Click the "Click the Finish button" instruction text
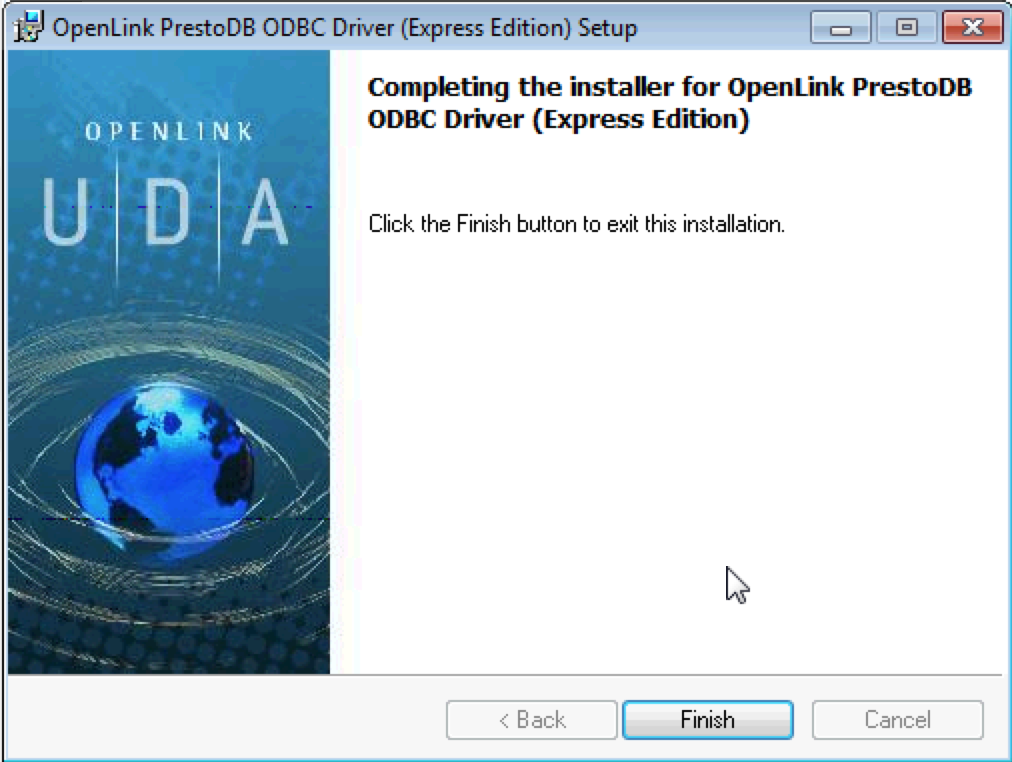Screen dimensions: 1012x762 coord(576,224)
